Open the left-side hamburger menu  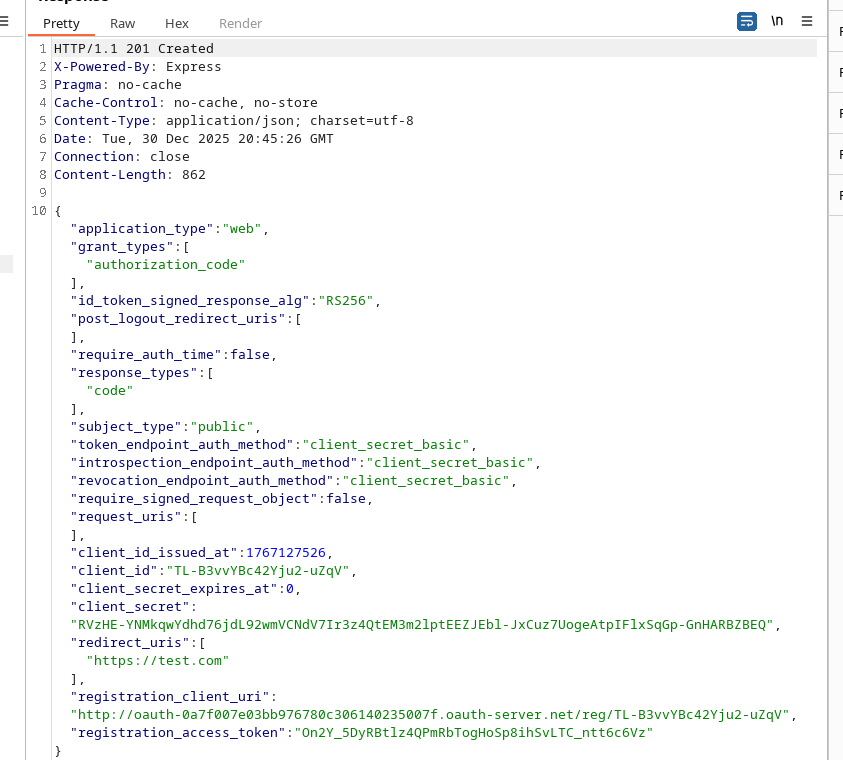[x=4, y=21]
